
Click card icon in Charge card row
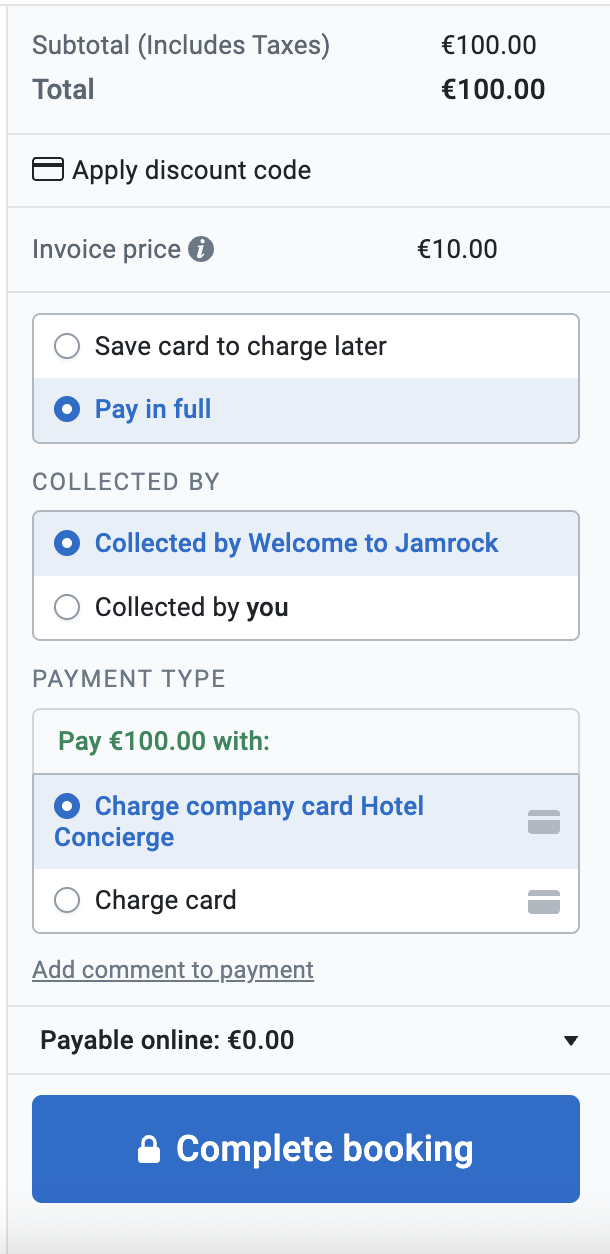click(544, 901)
